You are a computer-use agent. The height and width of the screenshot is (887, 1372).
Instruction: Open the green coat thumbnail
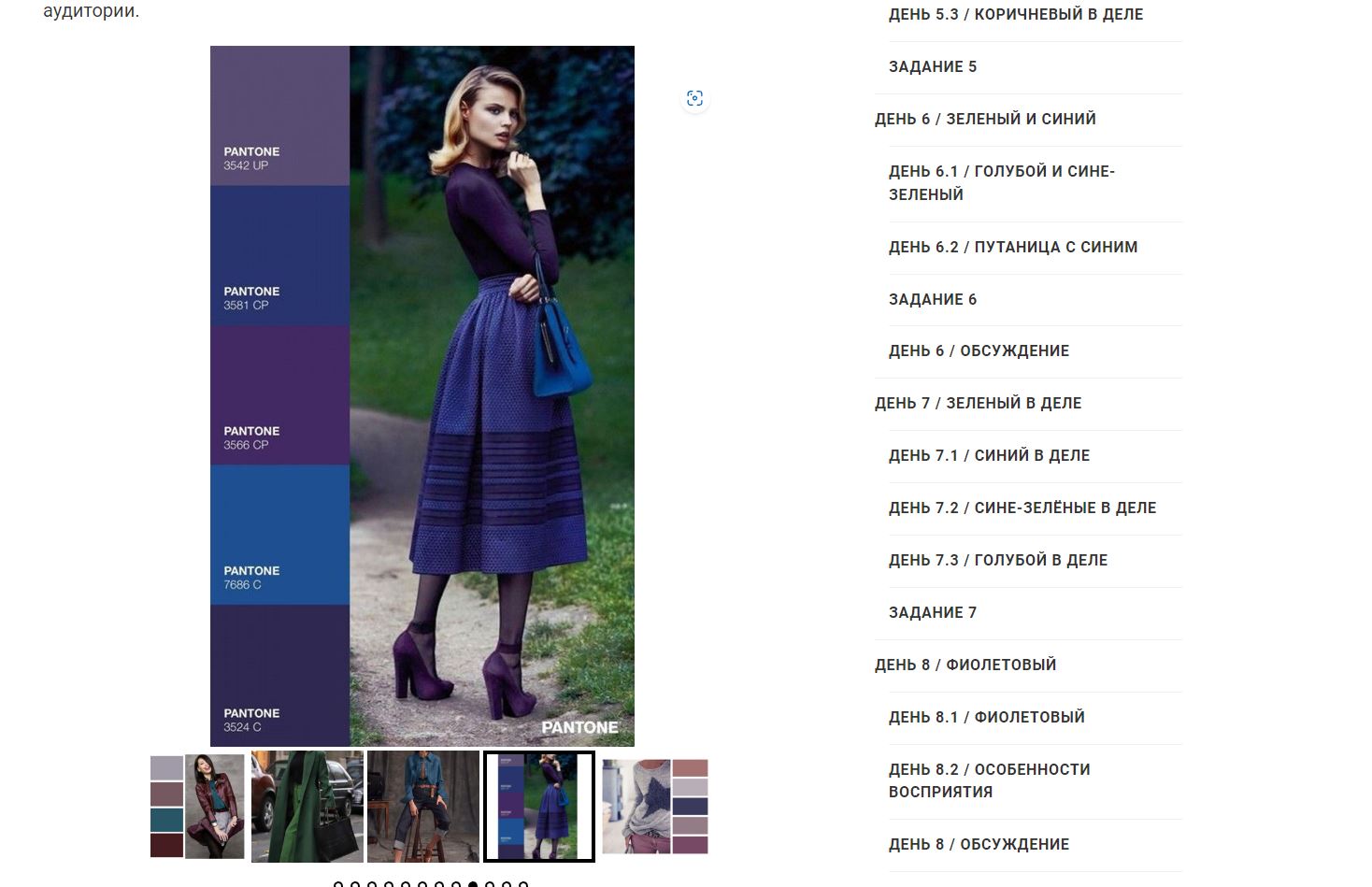tap(307, 807)
